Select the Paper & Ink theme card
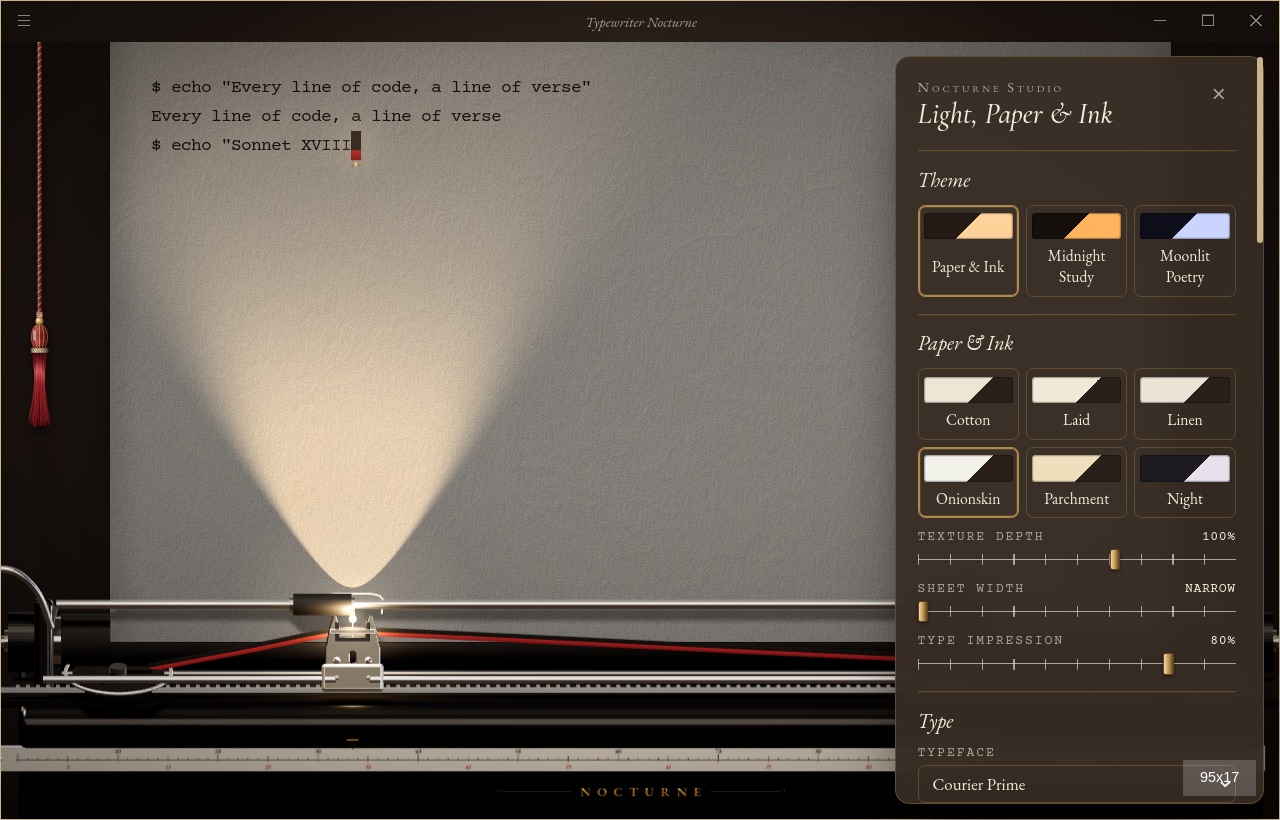Screen dimensions: 1280x820 point(968,251)
